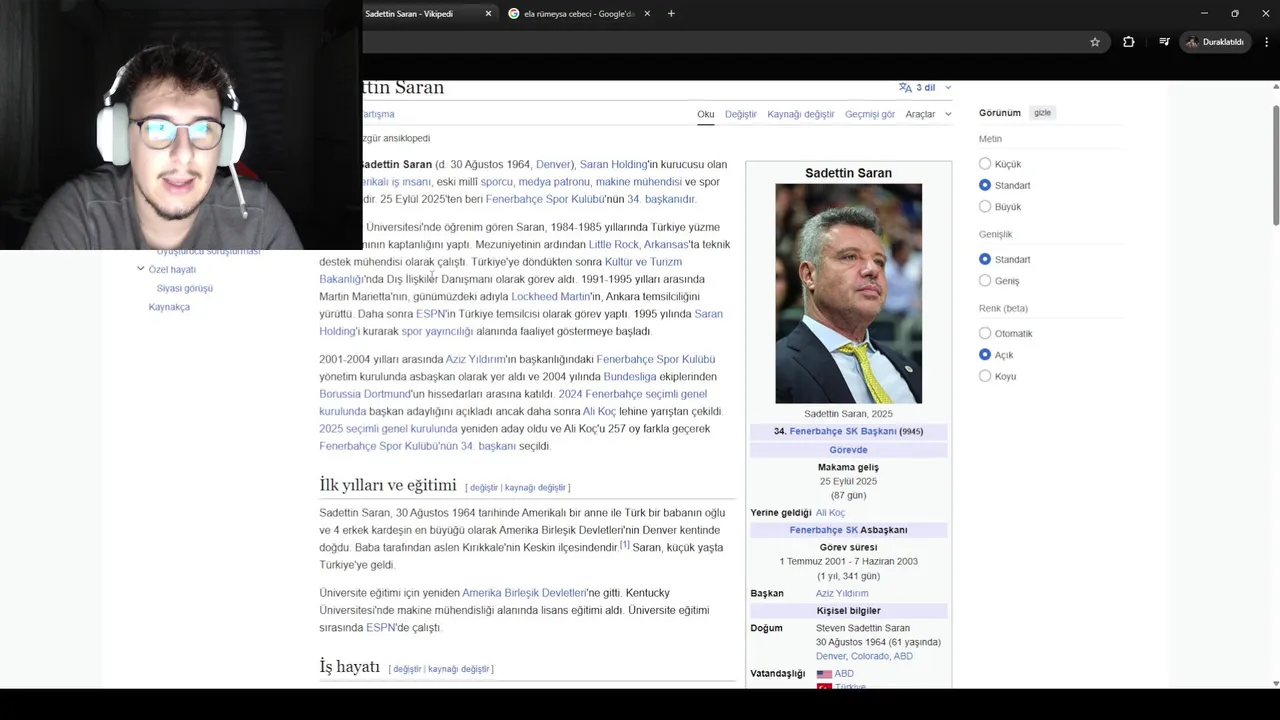Open the Chrome extensions puzzle icon
The image size is (1280, 720).
click(1129, 42)
